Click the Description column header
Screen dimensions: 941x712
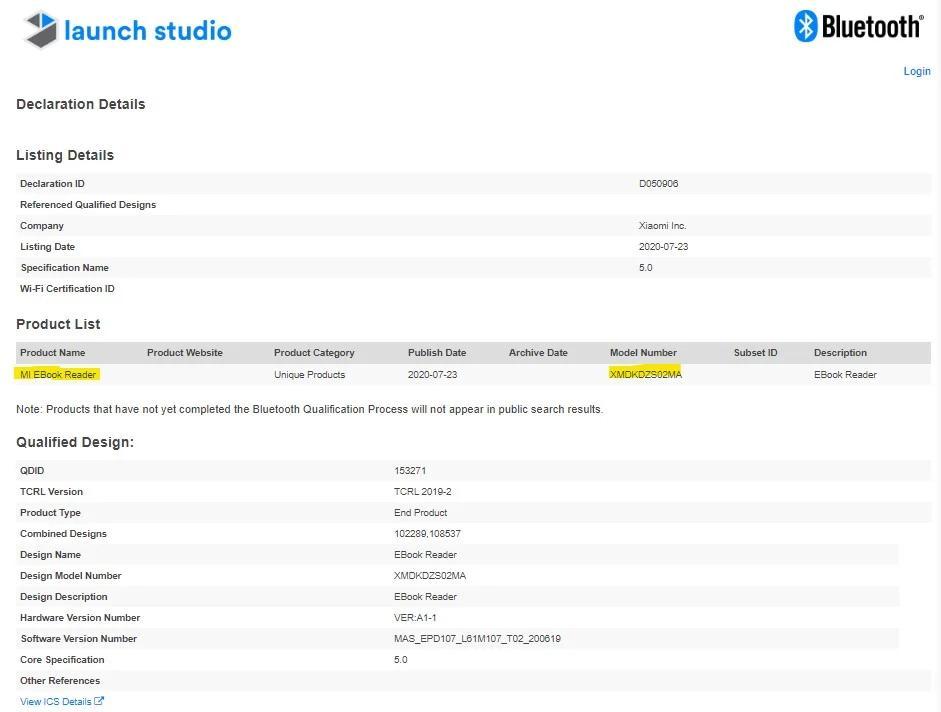click(x=840, y=353)
